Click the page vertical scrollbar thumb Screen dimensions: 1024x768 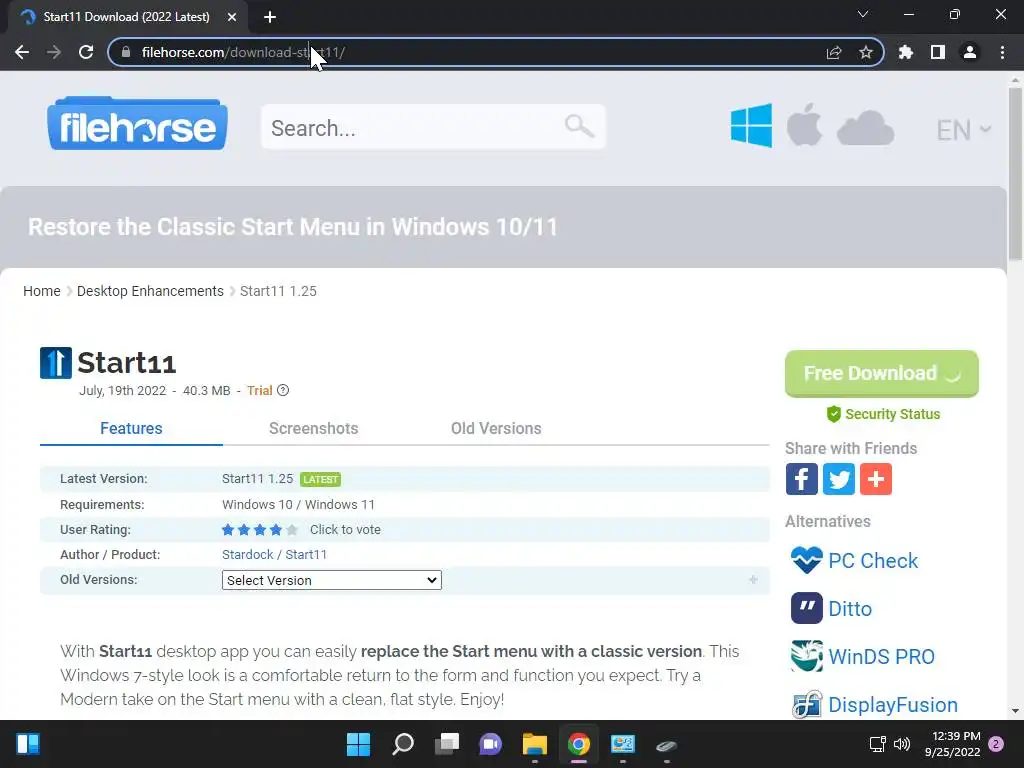1015,173
